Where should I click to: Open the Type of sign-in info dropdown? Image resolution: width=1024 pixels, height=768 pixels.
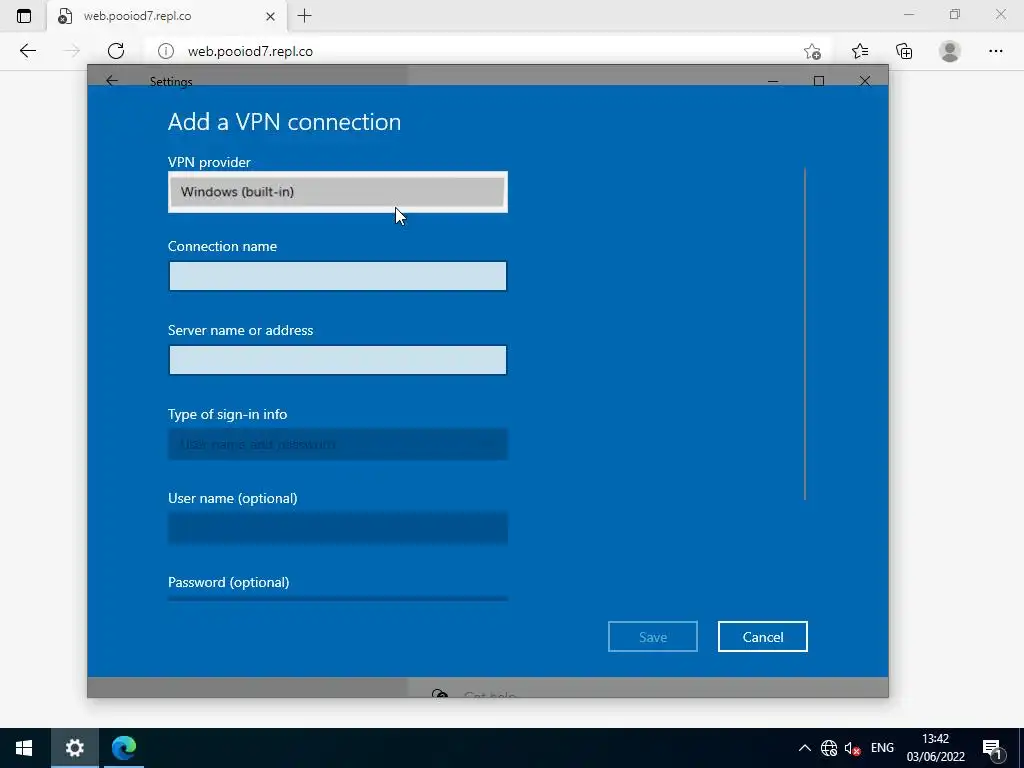pos(338,444)
